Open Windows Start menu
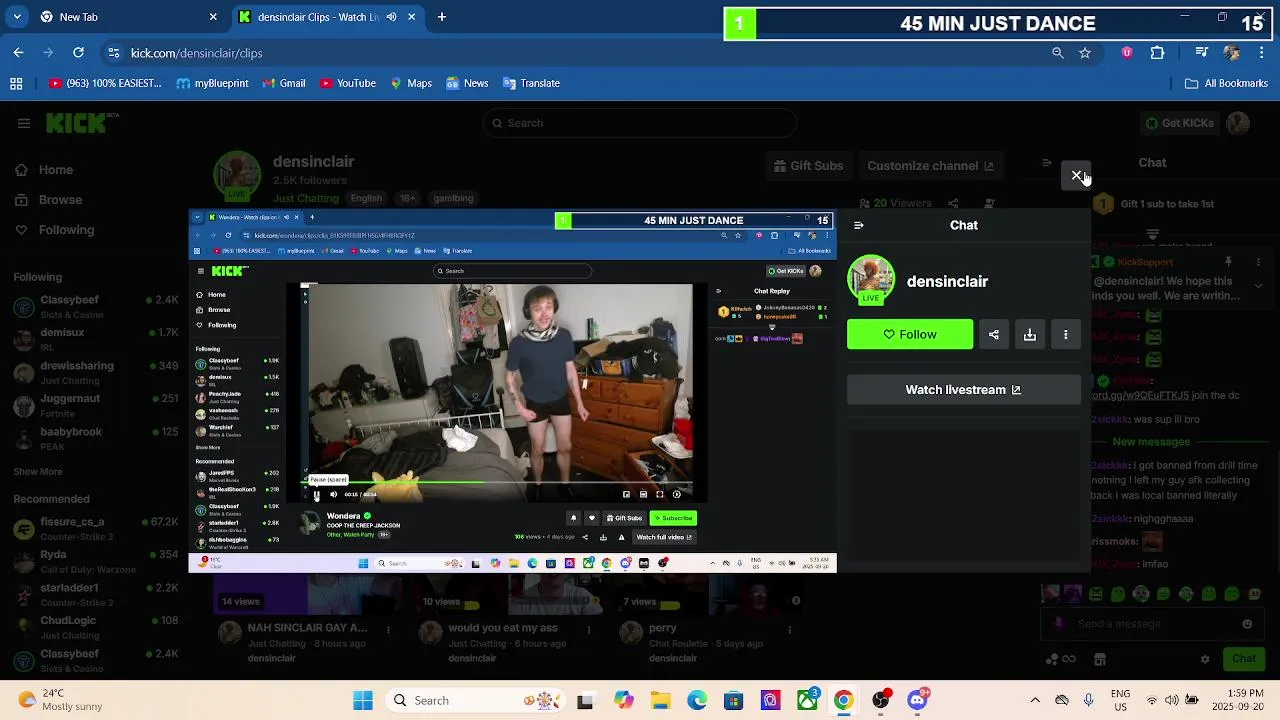The image size is (1280, 720). (363, 700)
